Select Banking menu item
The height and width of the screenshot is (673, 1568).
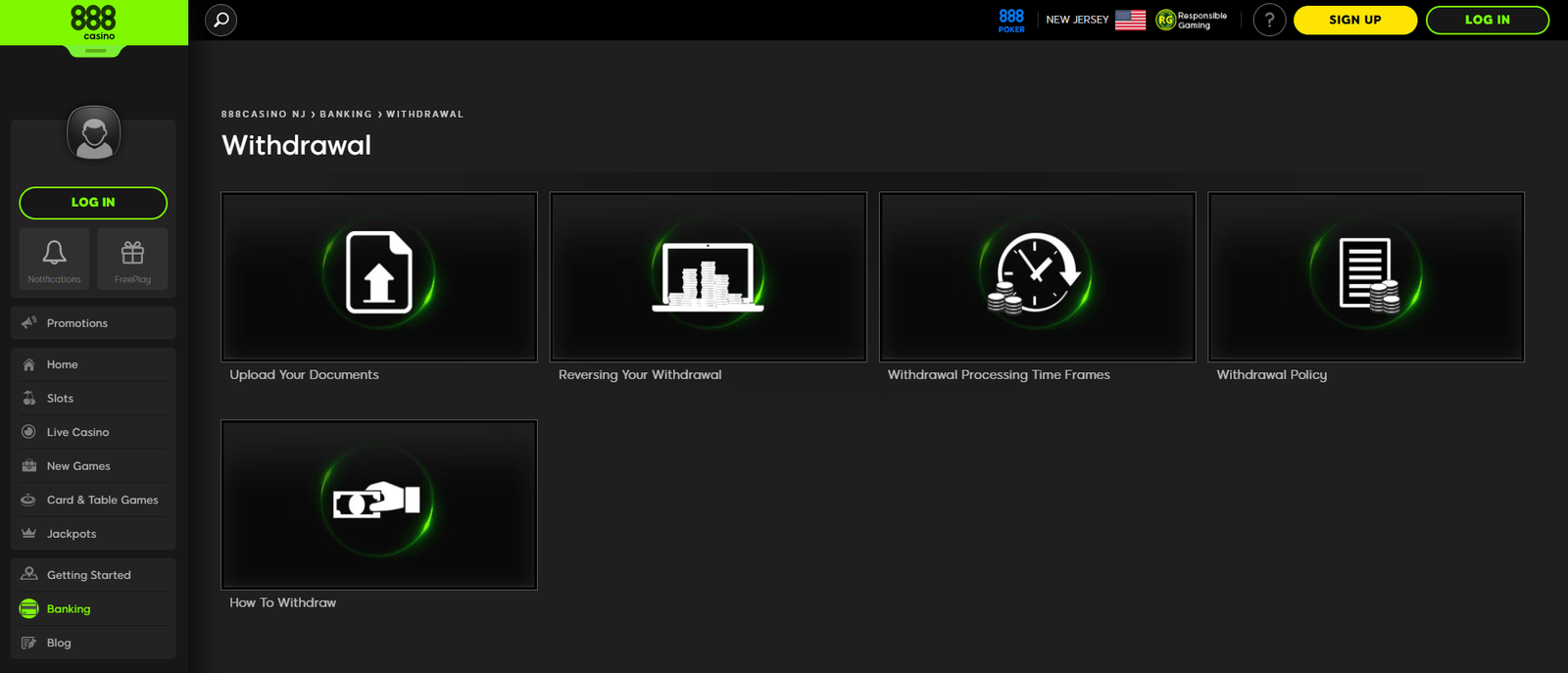tap(93, 609)
